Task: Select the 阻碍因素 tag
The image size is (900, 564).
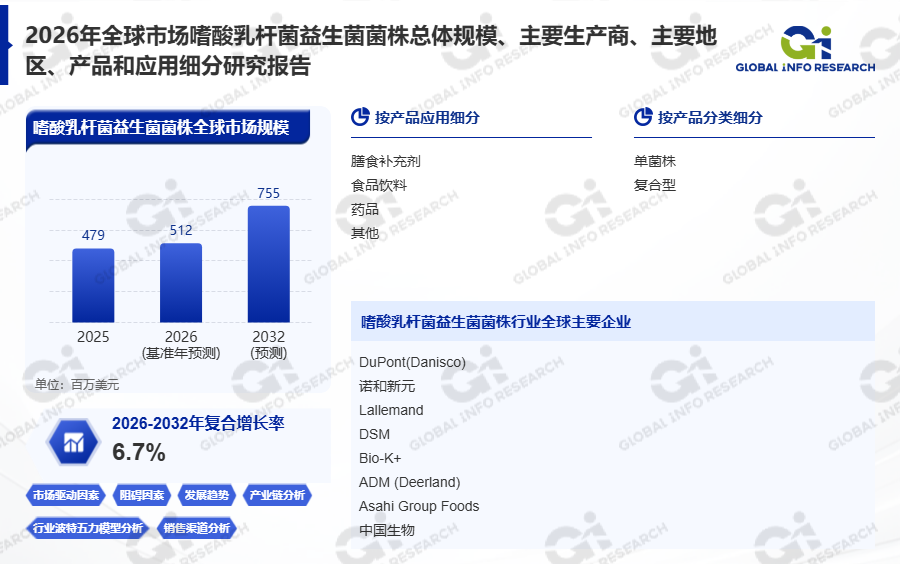Action: pyautogui.click(x=142, y=495)
